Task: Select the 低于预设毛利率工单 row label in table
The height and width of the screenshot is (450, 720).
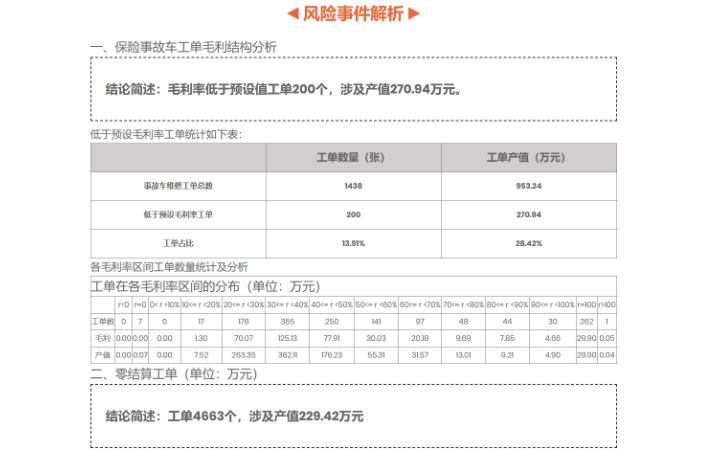Action: (178, 214)
